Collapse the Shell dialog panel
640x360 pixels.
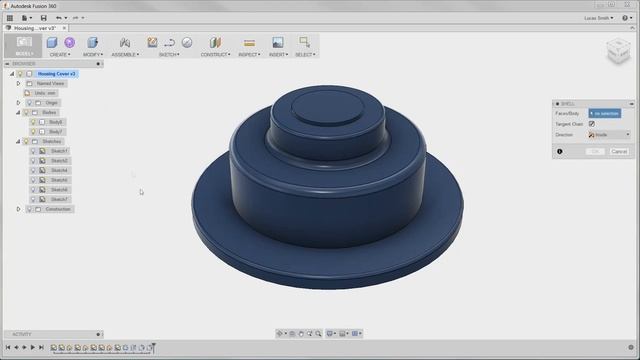point(631,104)
